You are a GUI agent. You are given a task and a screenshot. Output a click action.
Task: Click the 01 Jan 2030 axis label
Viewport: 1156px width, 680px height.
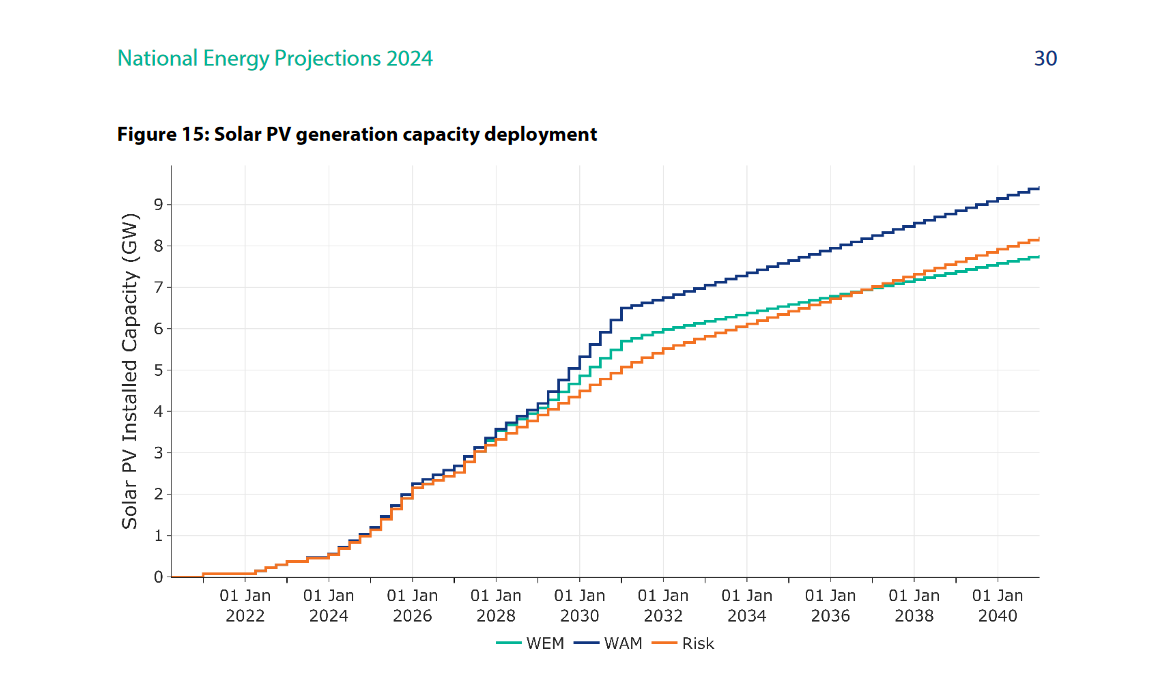pyautogui.click(x=579, y=606)
